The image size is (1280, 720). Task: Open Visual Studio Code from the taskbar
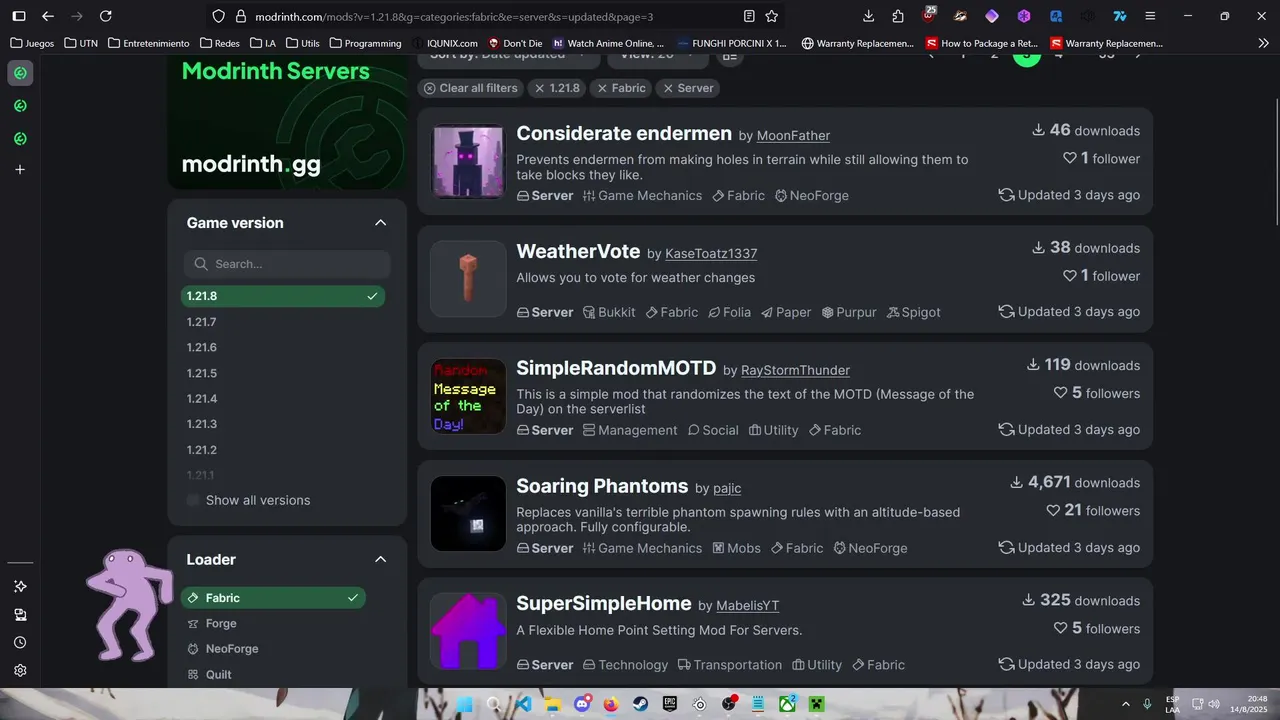pyautogui.click(x=523, y=704)
